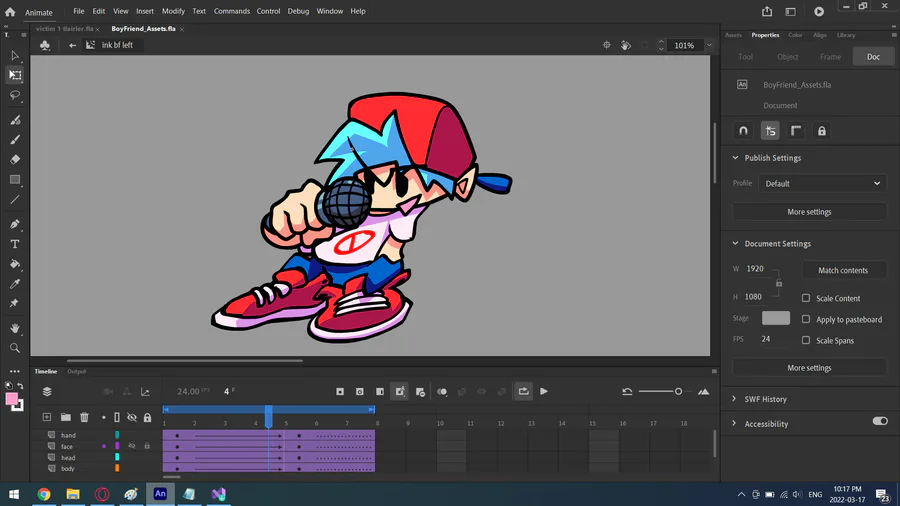Click More settings under Document Settings
Screen dimensions: 900x506
click(x=809, y=368)
